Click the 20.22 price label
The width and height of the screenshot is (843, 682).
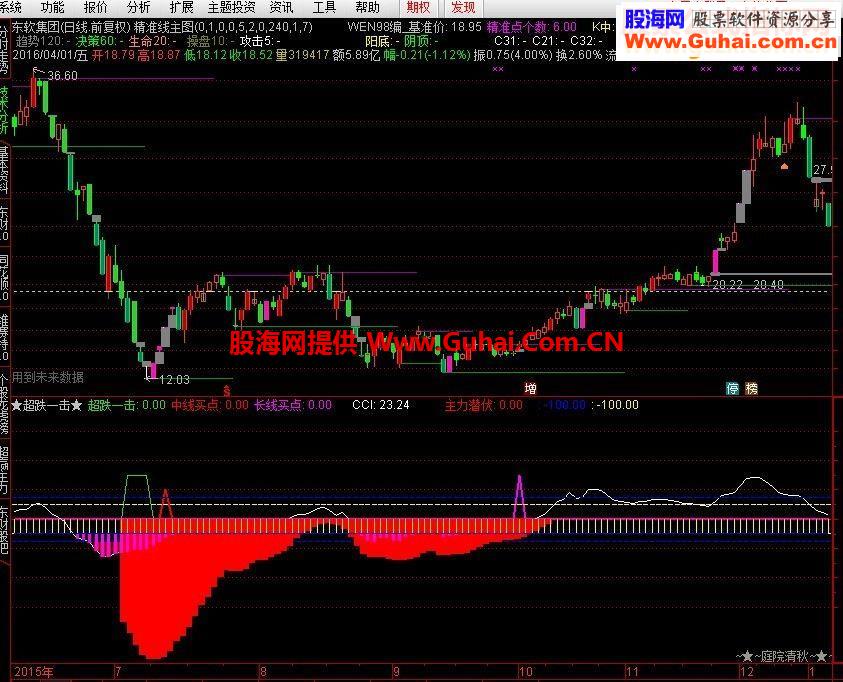pyautogui.click(x=727, y=284)
